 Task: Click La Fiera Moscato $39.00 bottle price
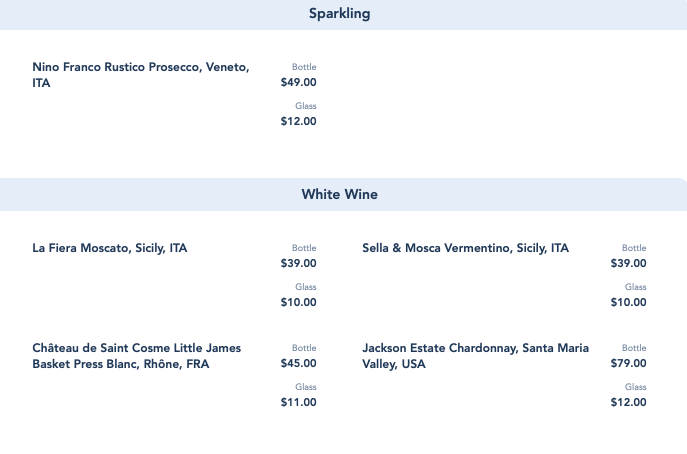tap(298, 264)
